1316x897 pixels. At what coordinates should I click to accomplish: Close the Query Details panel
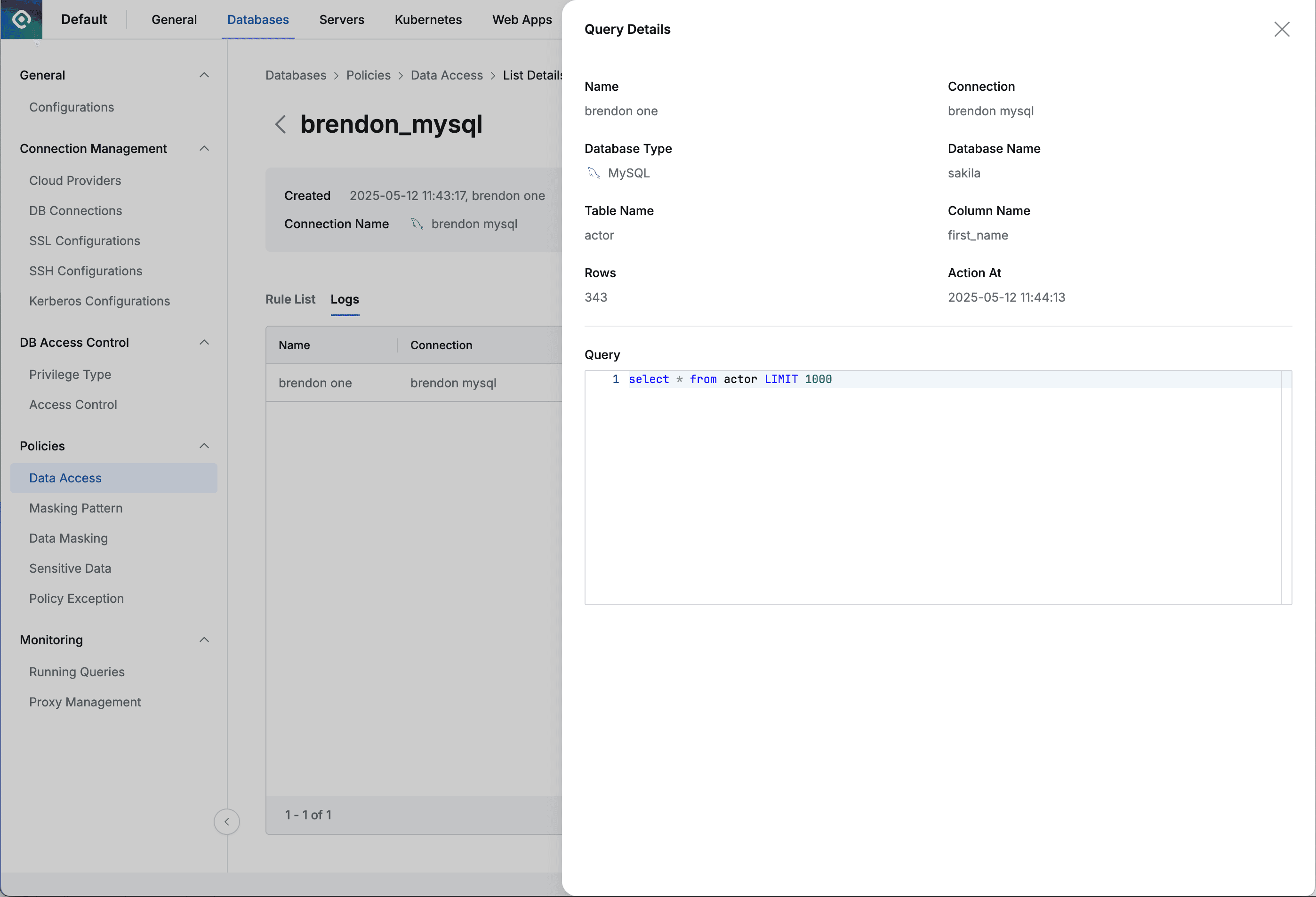pyautogui.click(x=1282, y=29)
